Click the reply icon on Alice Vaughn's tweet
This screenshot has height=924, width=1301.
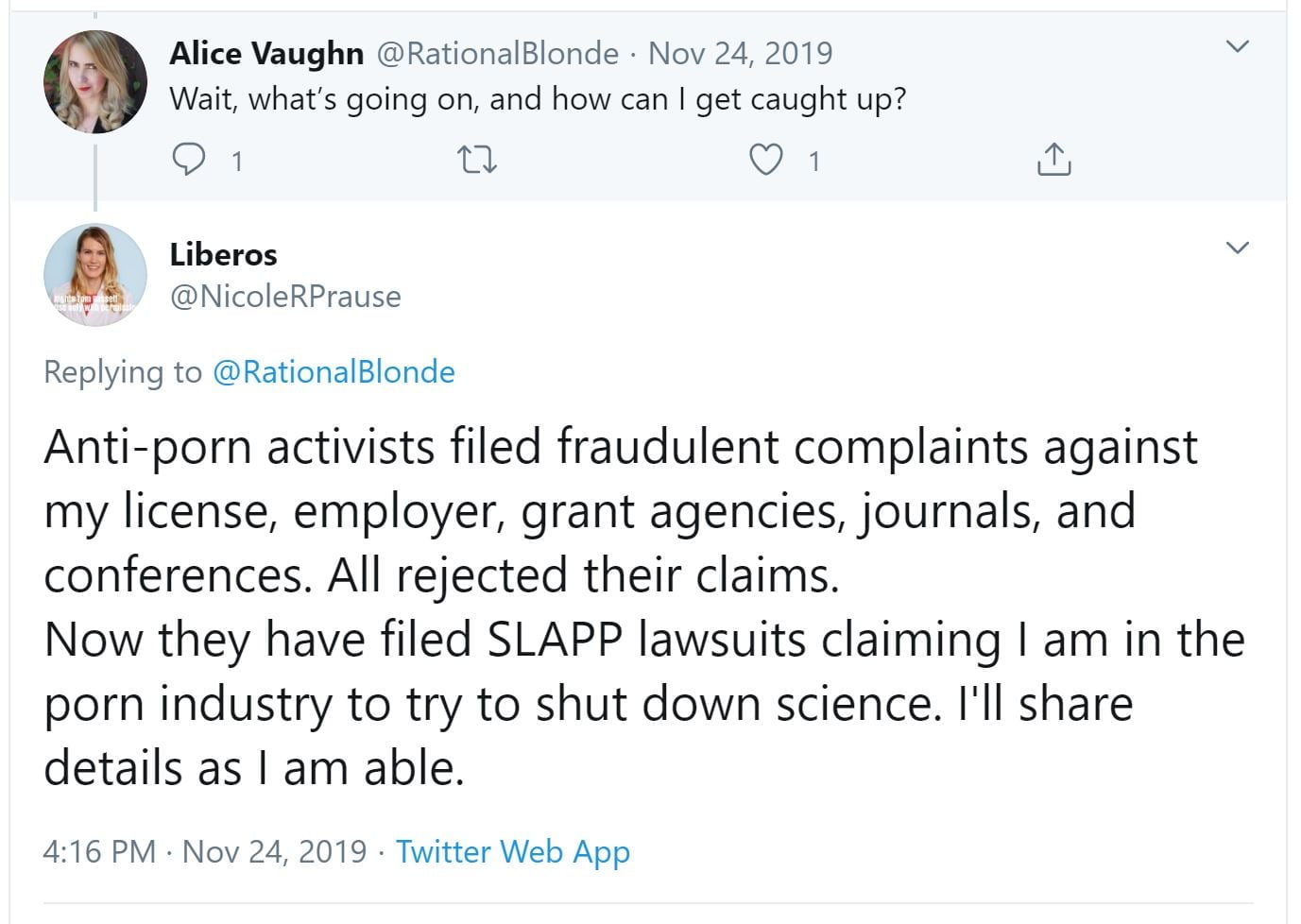[189, 160]
